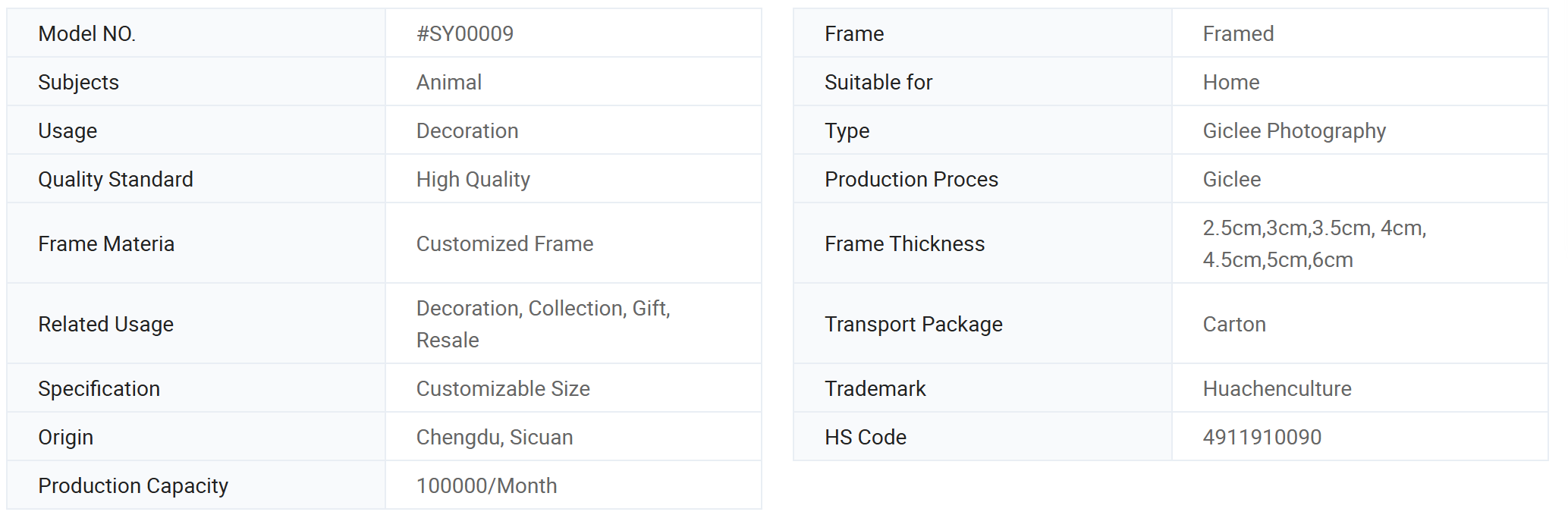Click the HS Code 4911910090
Viewport: 1568px width, 515px height.
click(1262, 437)
